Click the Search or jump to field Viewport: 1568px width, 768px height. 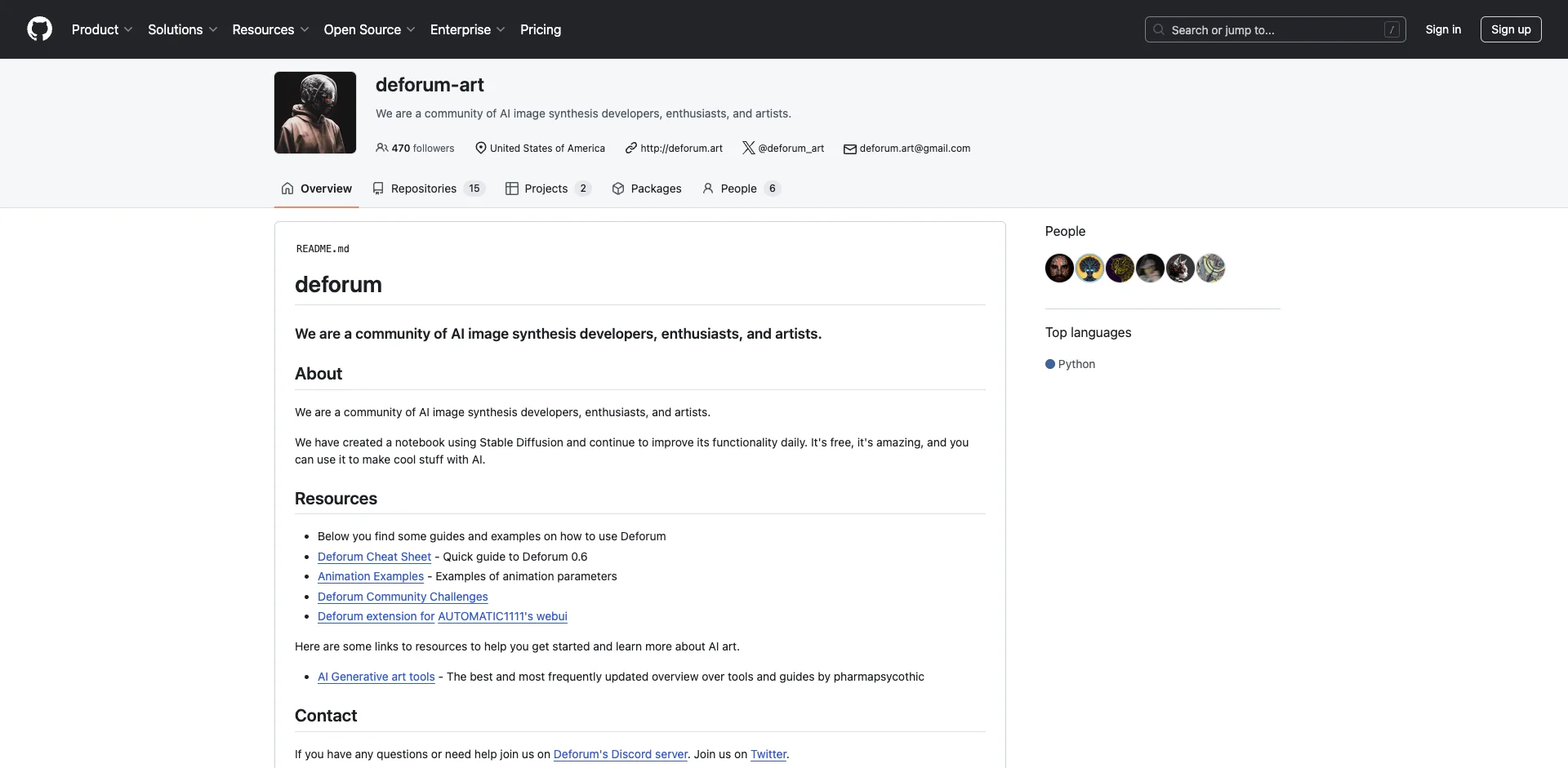click(x=1275, y=29)
